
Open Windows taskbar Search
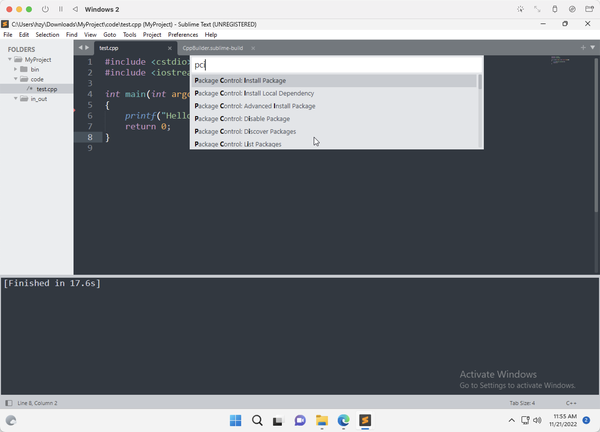point(257,421)
